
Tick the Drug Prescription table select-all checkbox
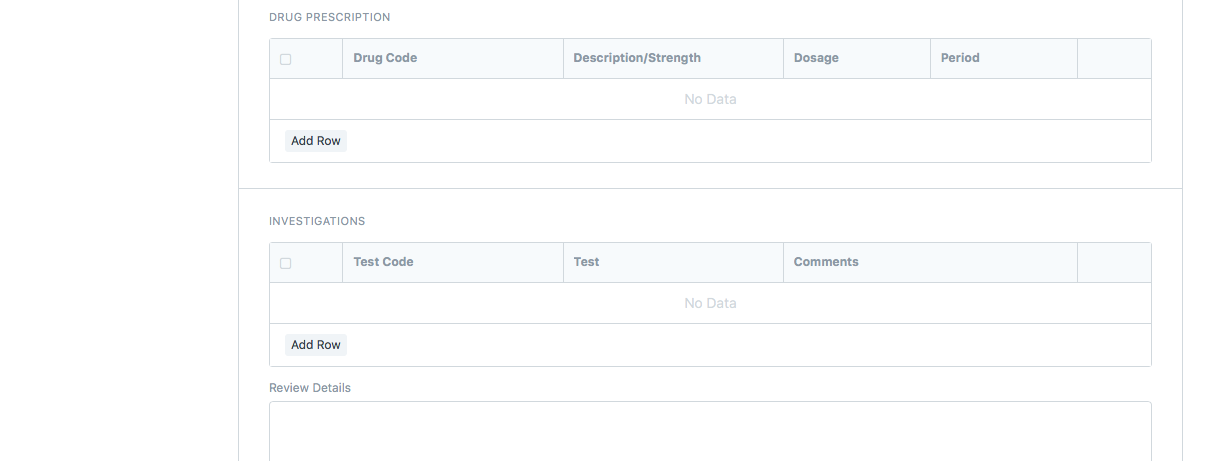[x=286, y=59]
